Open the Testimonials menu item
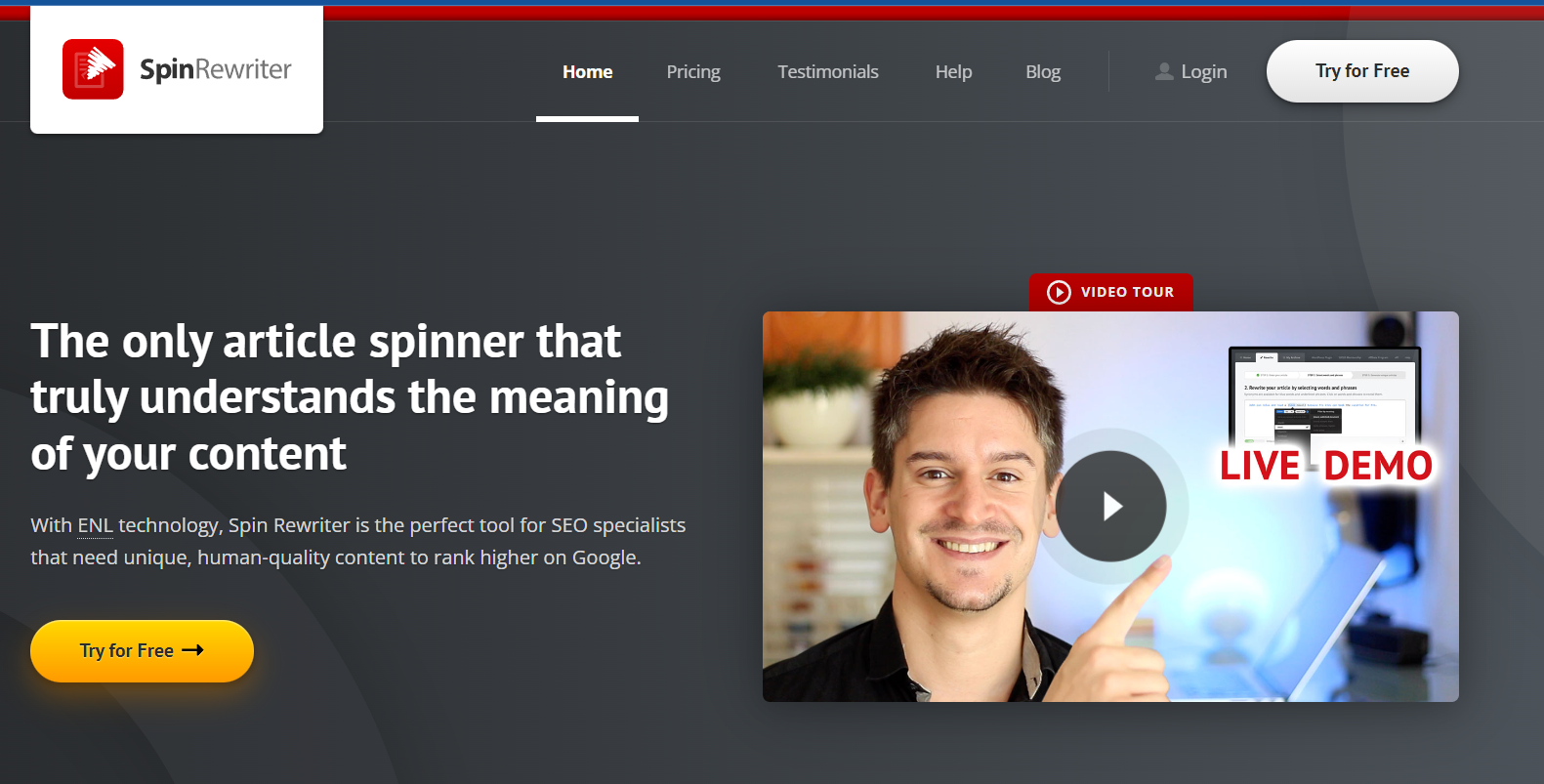The height and width of the screenshot is (784, 1544). click(x=828, y=71)
